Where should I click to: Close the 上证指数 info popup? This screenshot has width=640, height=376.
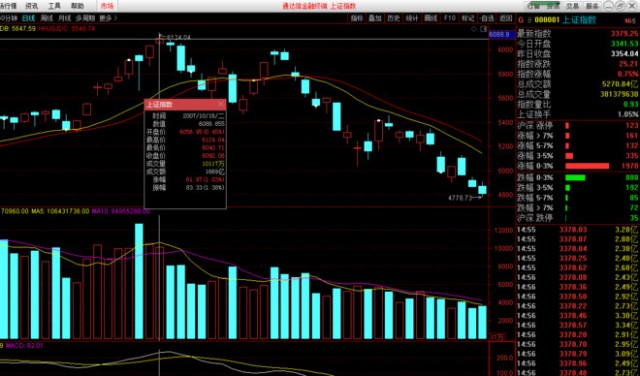(221, 104)
